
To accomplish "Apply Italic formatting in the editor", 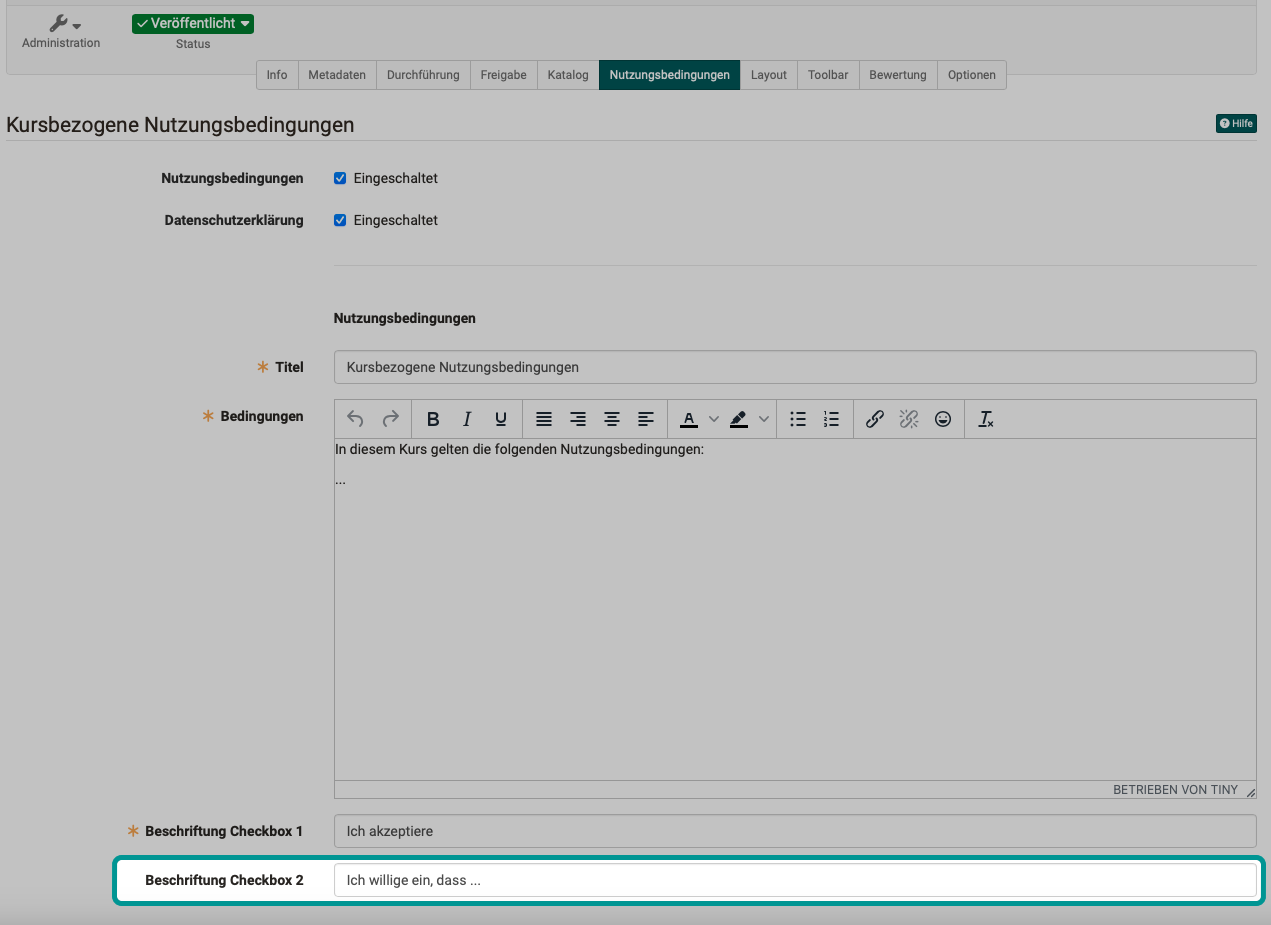I will 466,419.
